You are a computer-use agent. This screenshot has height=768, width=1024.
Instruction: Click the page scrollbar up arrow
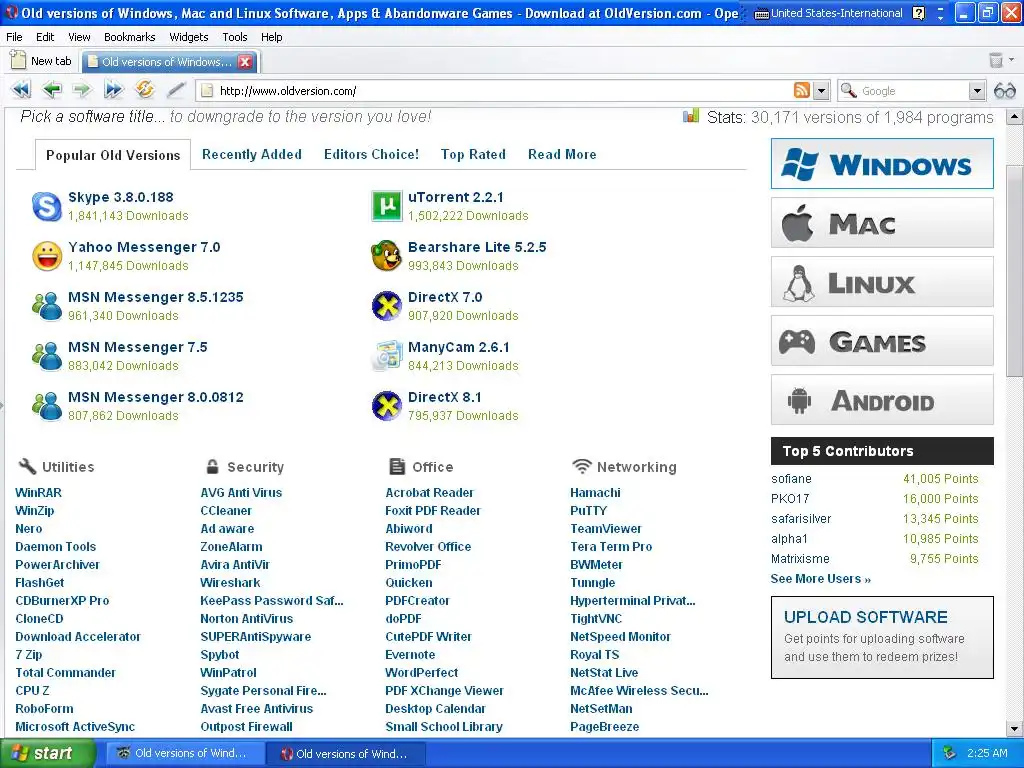(1014, 117)
